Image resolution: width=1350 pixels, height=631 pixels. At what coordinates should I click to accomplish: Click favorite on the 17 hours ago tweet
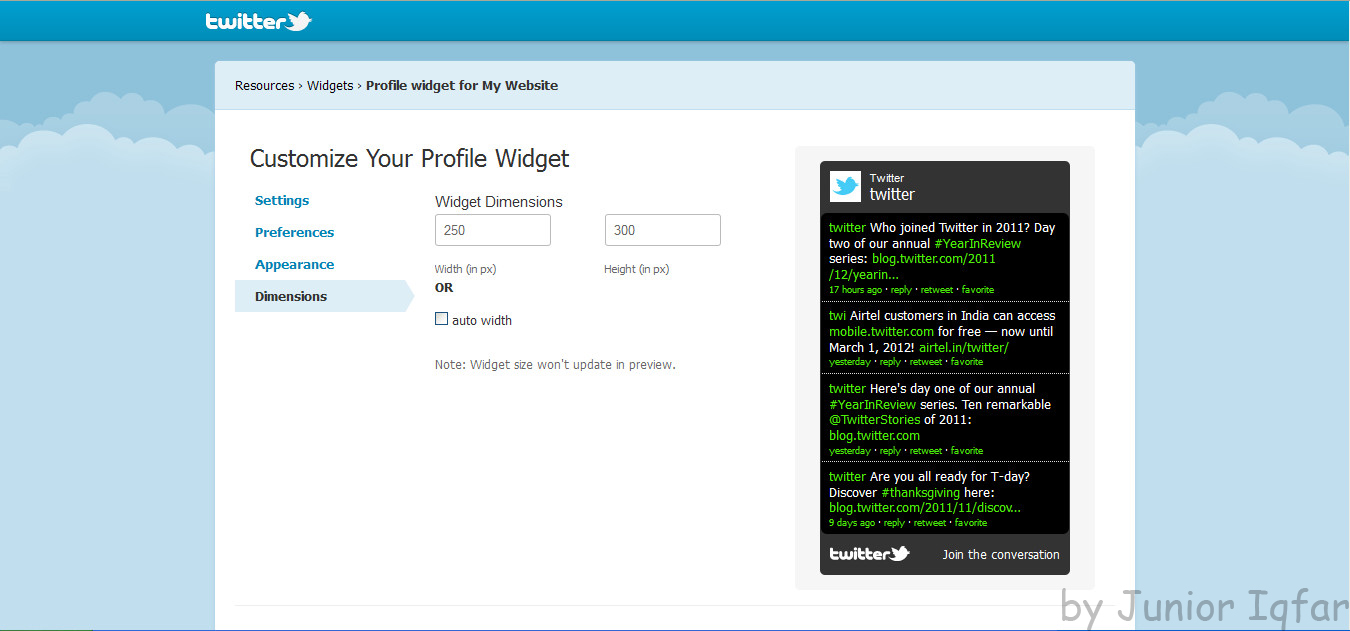point(978,290)
